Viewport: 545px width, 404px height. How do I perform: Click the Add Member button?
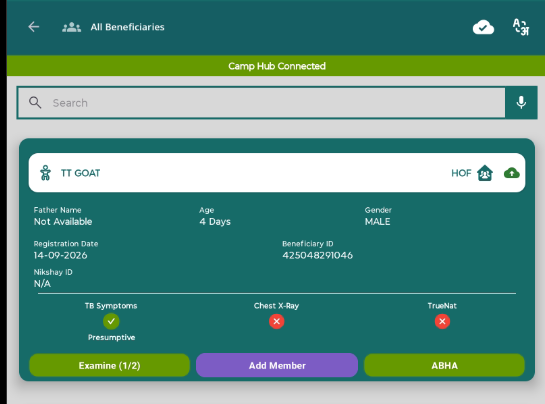(277, 365)
